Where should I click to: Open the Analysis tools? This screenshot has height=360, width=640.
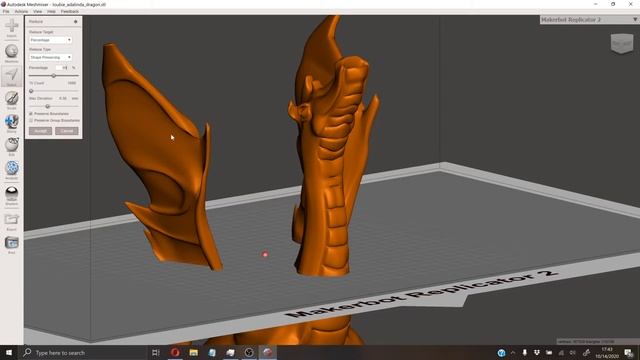[11, 168]
